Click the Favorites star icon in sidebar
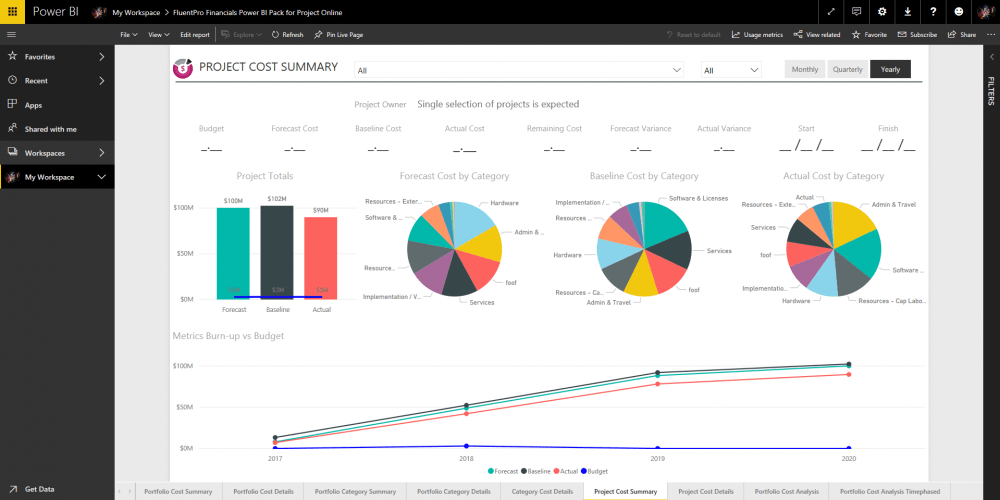The width and height of the screenshot is (1000, 500). (x=12, y=56)
